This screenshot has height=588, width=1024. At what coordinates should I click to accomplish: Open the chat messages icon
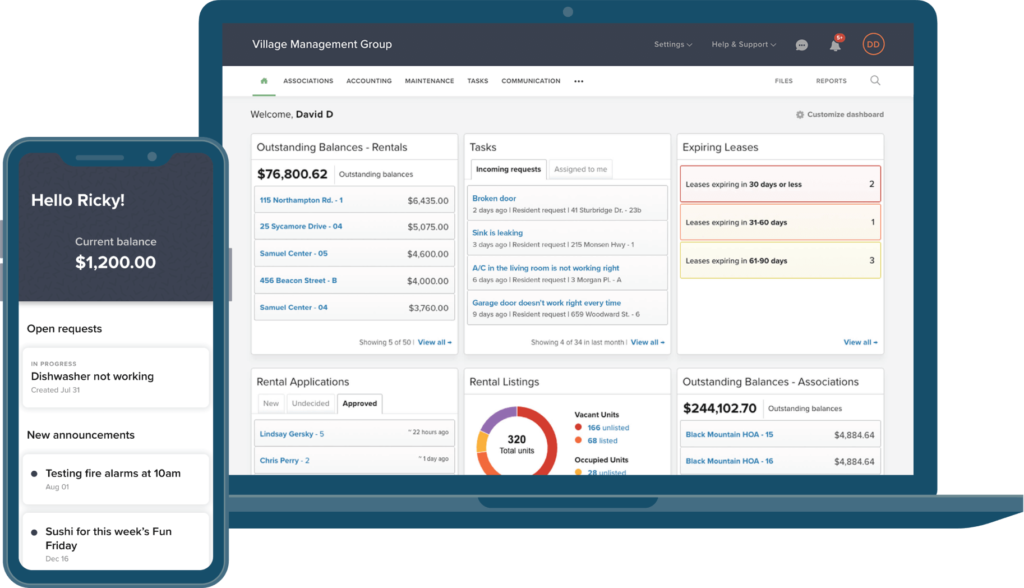coord(802,45)
